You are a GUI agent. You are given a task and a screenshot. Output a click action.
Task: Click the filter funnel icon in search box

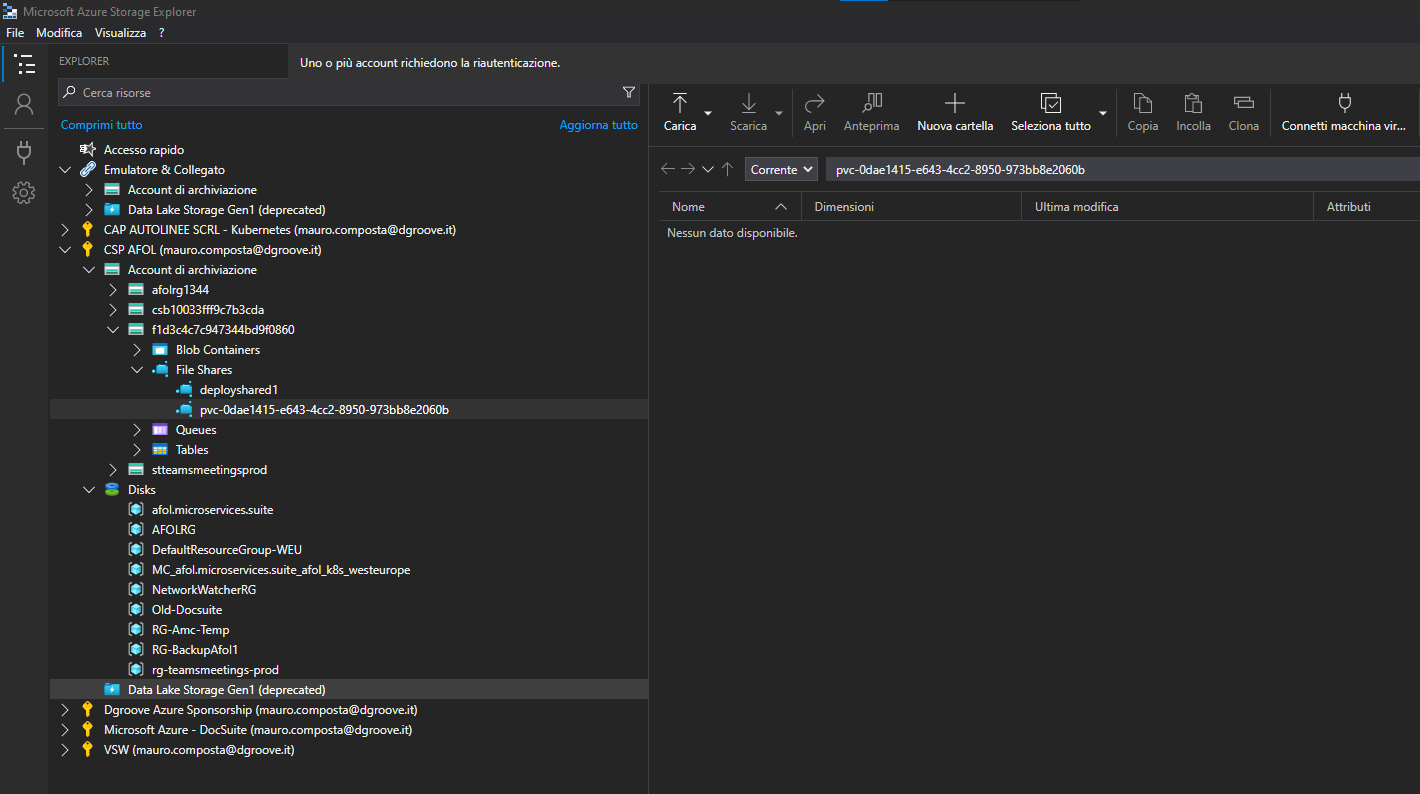[x=629, y=92]
